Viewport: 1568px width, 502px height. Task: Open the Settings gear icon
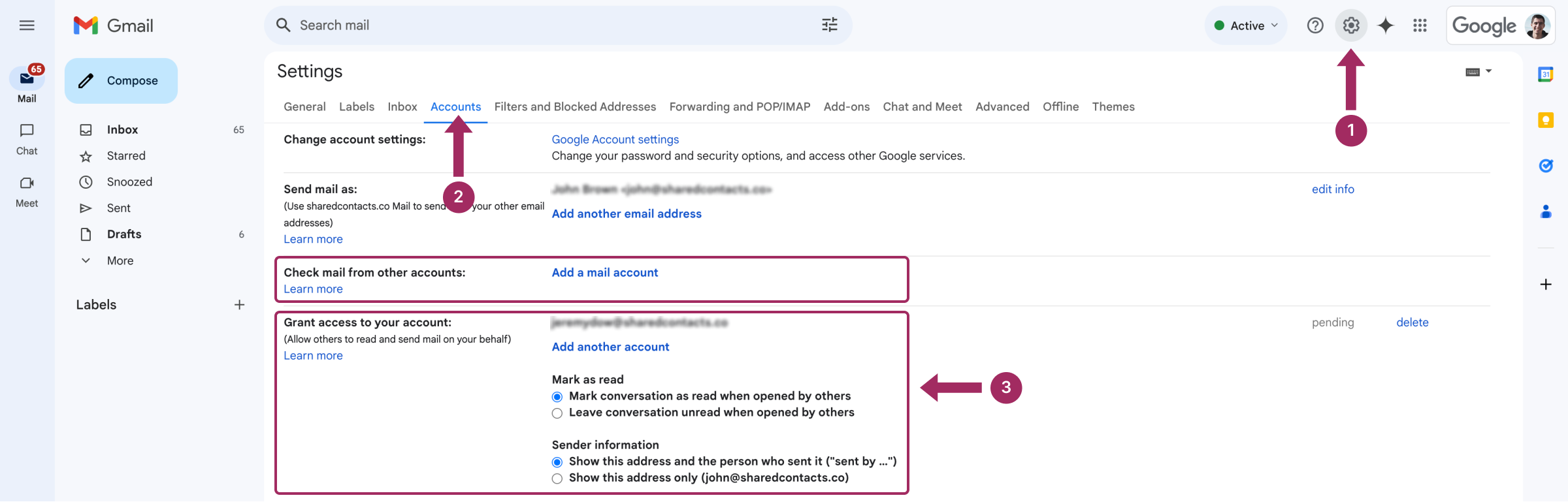tap(1351, 25)
